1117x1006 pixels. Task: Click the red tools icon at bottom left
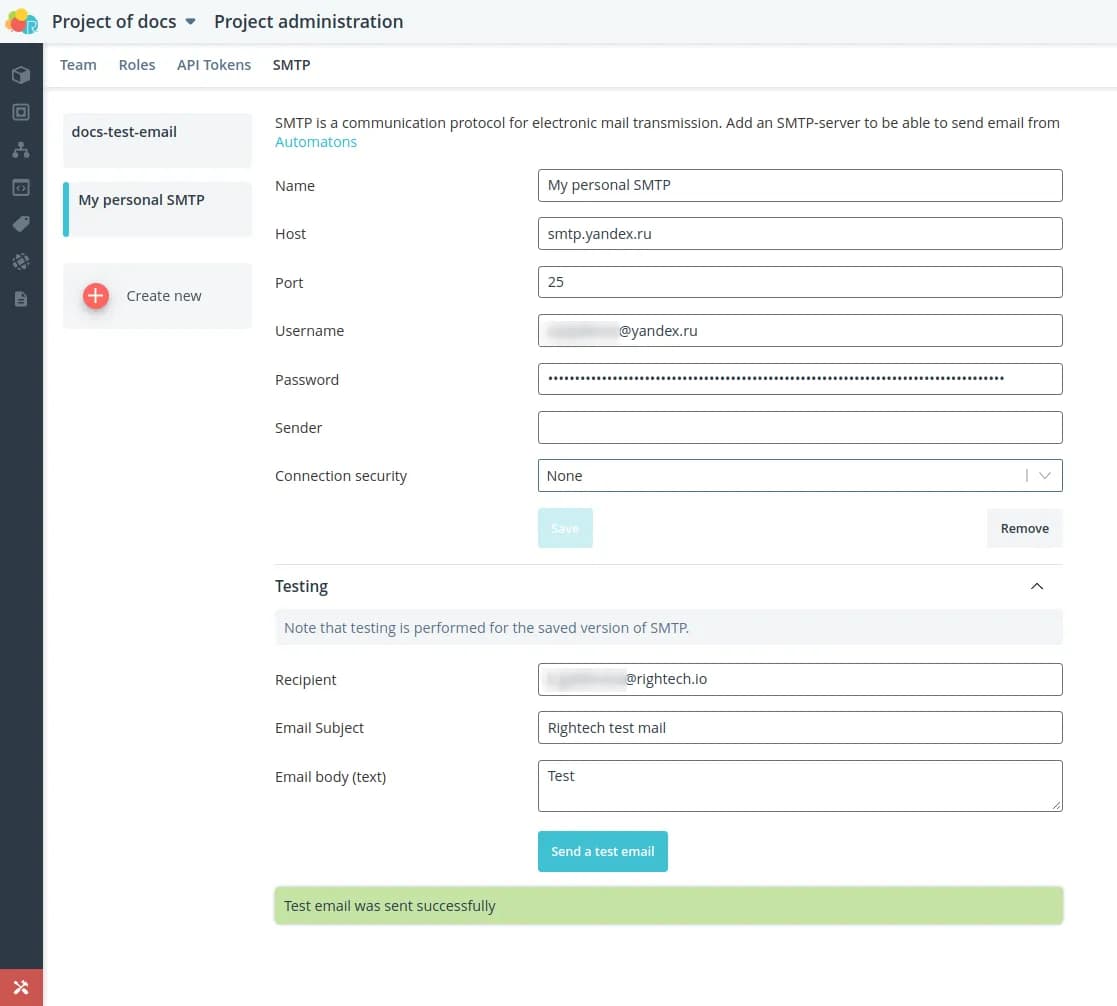click(x=21, y=987)
